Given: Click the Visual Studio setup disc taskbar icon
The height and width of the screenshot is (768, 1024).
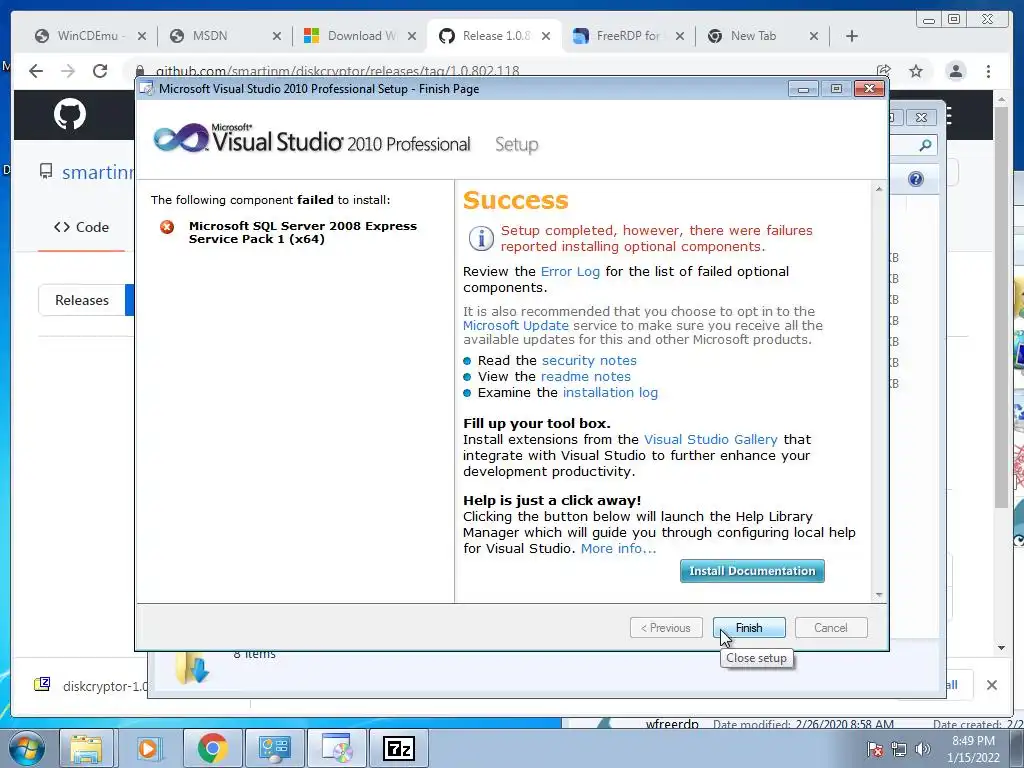Looking at the screenshot, I should [336, 748].
